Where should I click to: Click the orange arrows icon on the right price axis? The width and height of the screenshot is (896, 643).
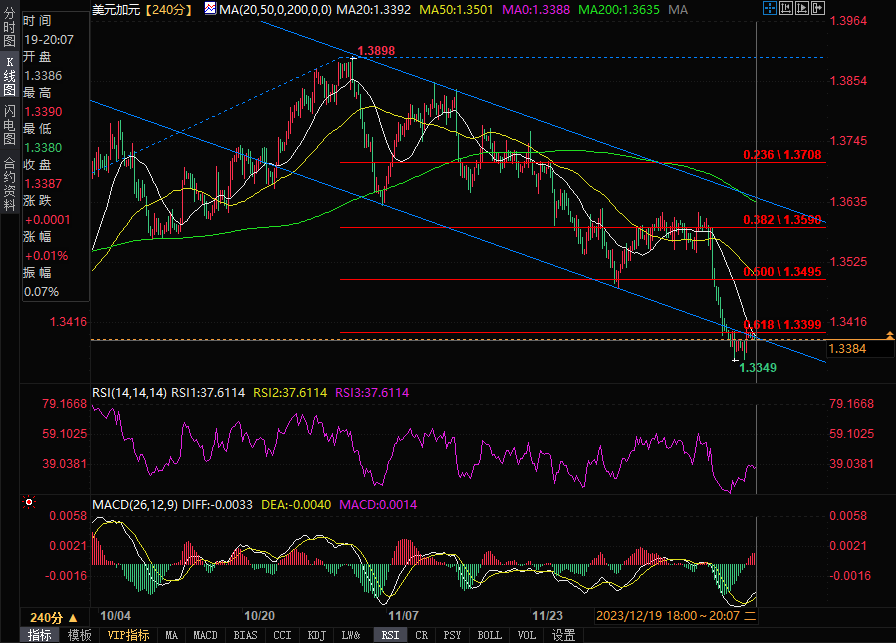coord(889,333)
